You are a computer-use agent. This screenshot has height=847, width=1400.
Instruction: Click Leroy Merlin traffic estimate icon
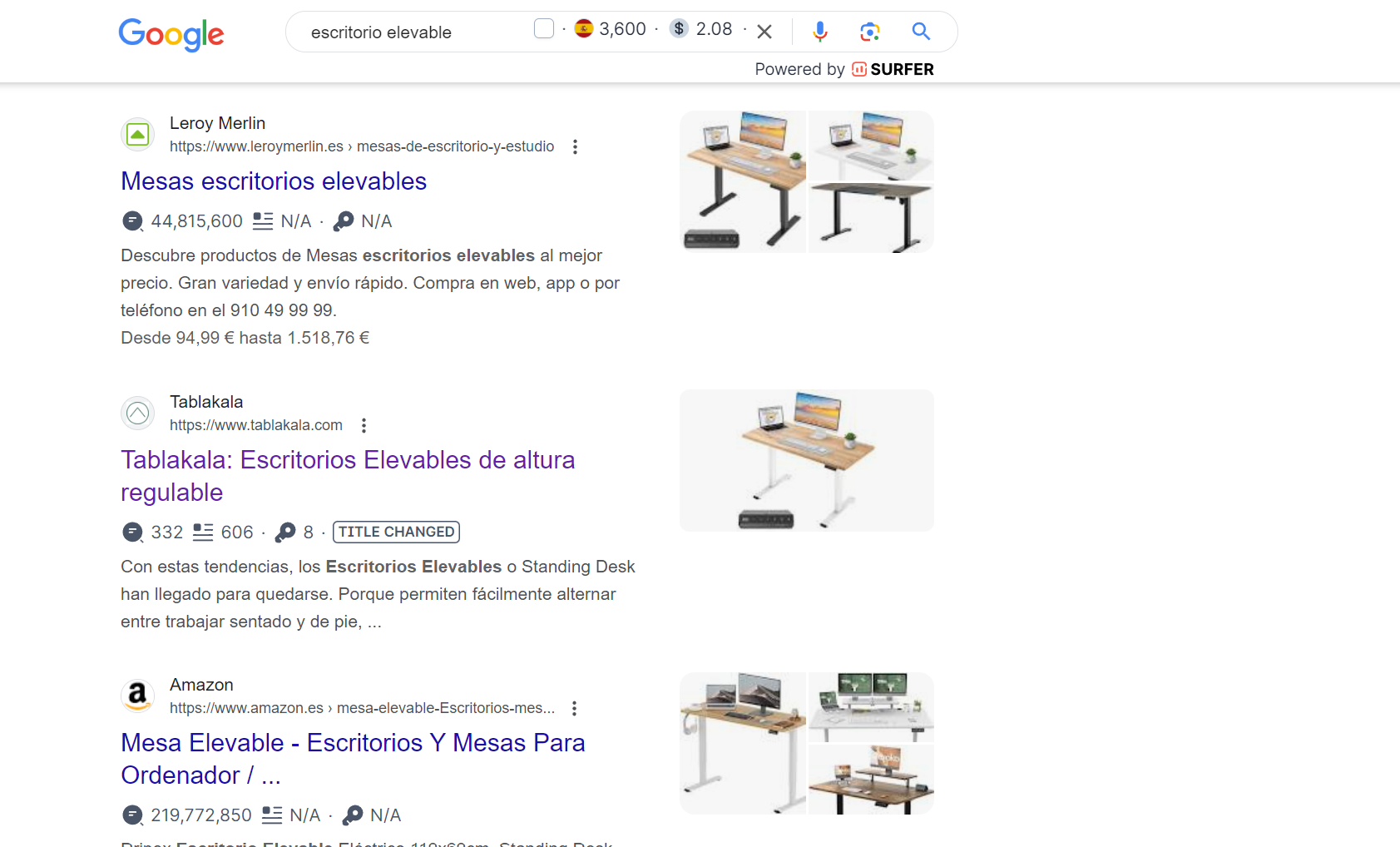pos(132,221)
